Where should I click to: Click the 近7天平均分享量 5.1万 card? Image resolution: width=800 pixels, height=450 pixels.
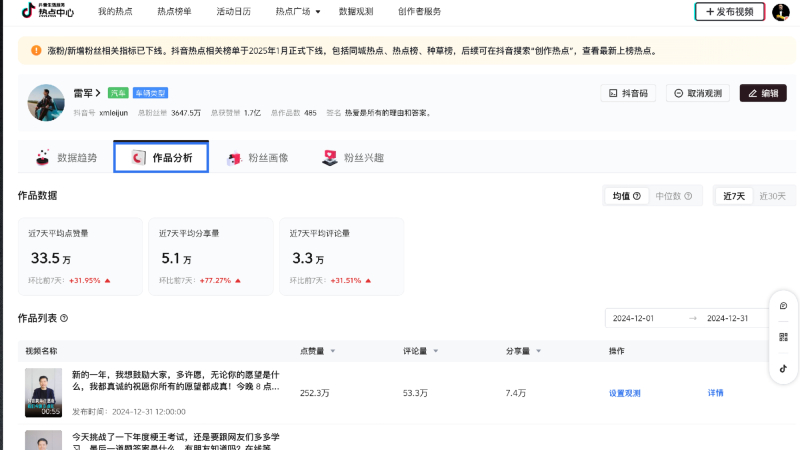click(211, 257)
